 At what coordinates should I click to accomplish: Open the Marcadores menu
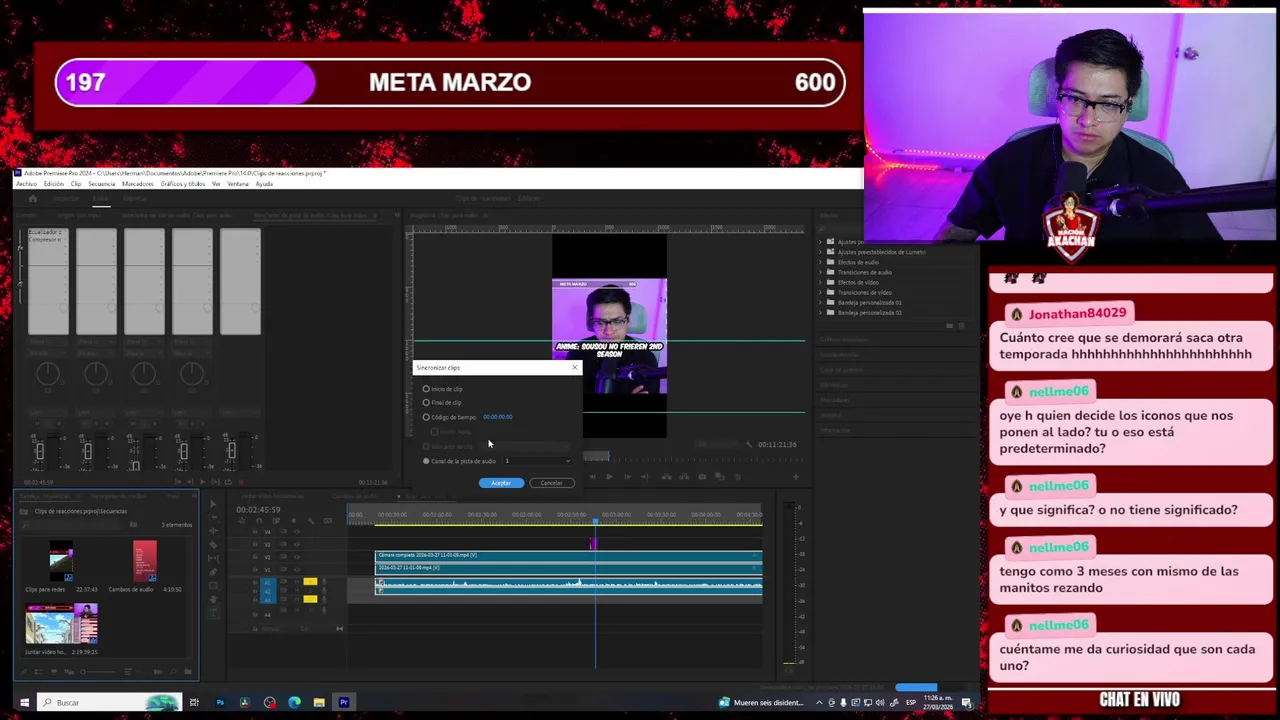[x=138, y=184]
